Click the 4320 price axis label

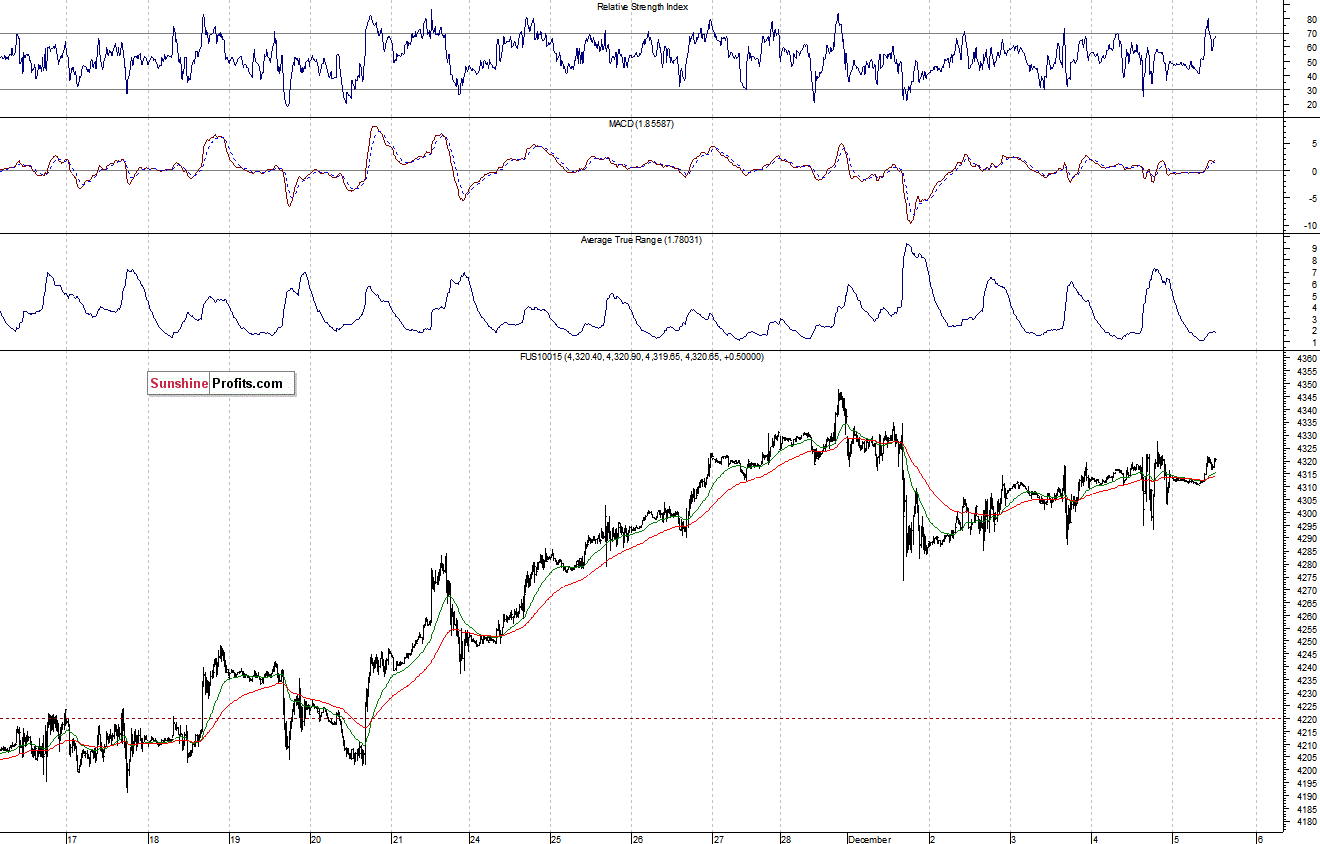(x=1306, y=462)
